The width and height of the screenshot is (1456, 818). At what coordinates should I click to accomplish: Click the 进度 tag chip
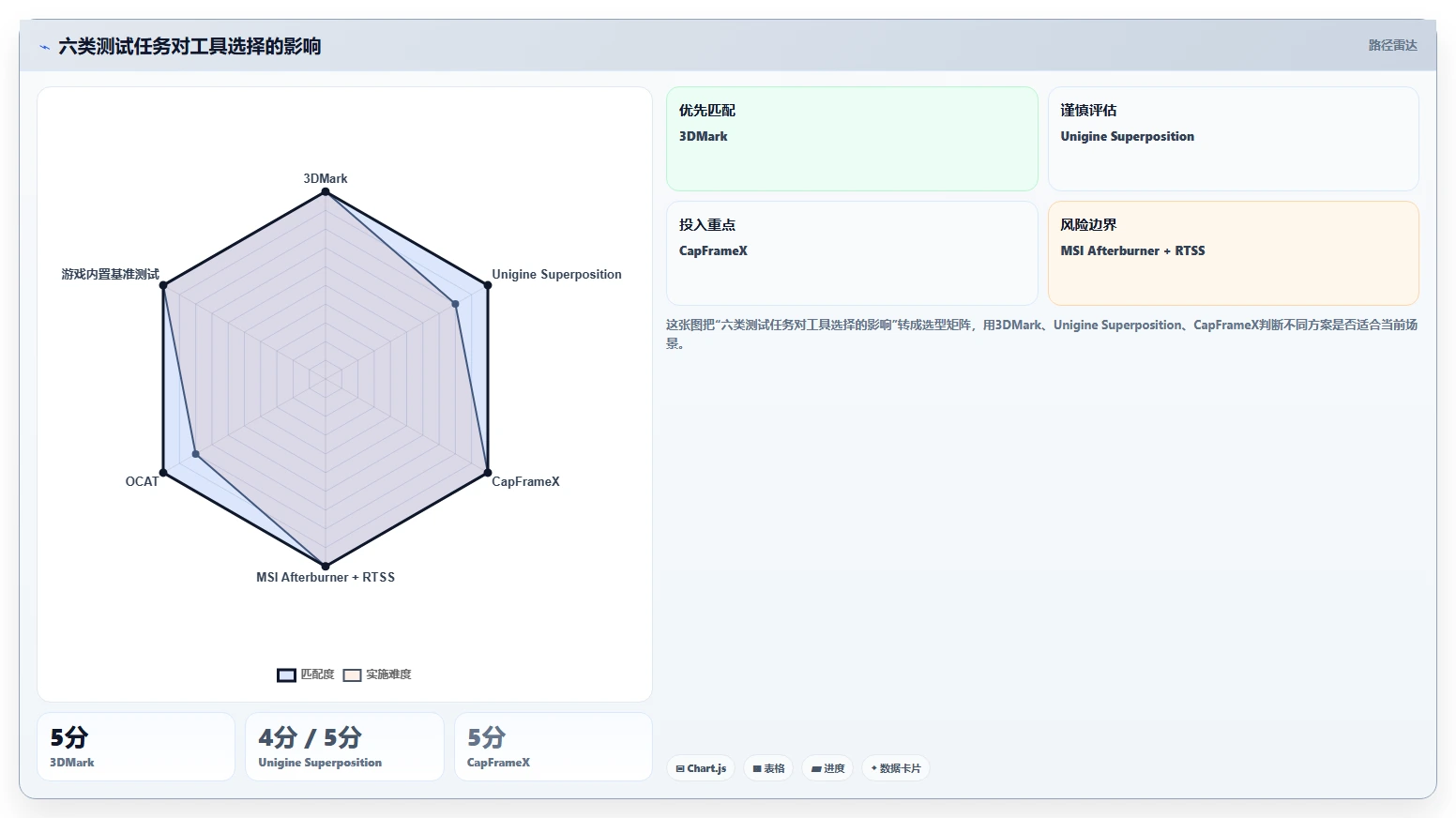click(827, 768)
